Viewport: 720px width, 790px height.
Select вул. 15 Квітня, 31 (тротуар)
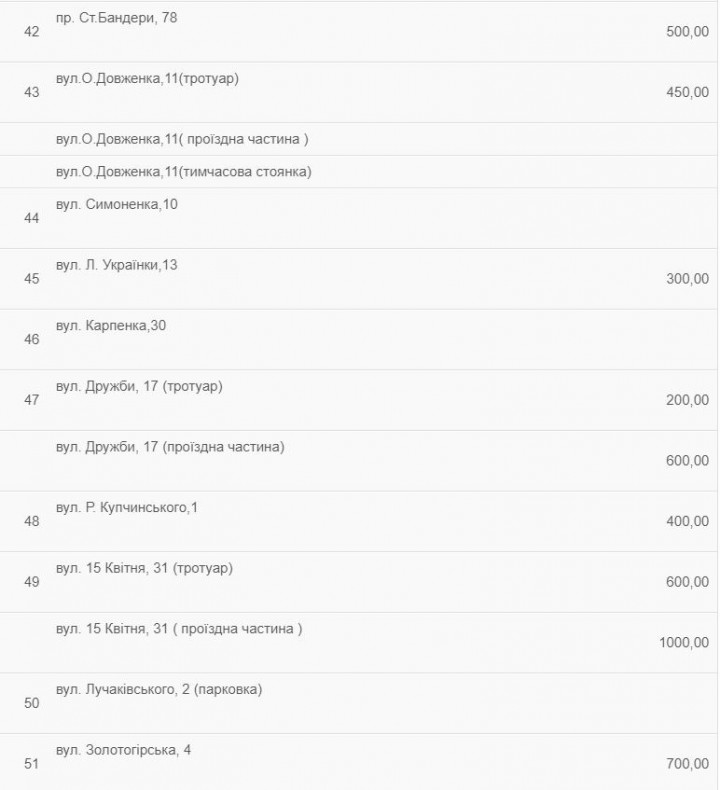[x=144, y=568]
